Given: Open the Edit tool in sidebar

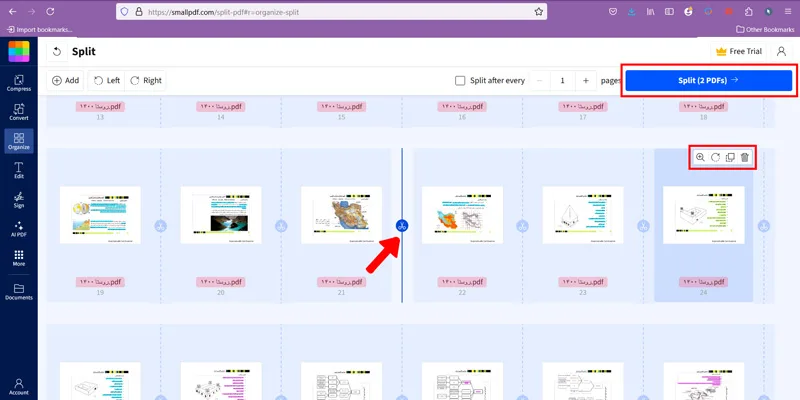Looking at the screenshot, I should [19, 170].
